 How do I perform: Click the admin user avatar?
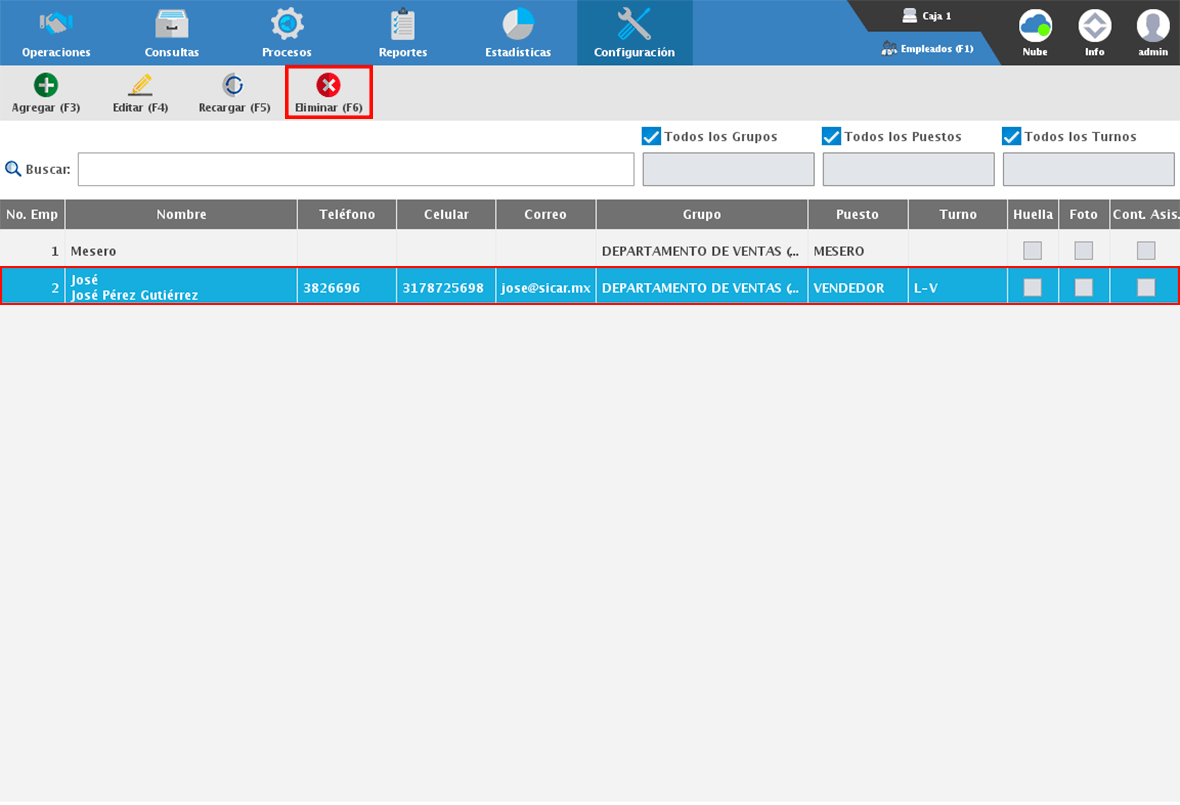click(1153, 26)
